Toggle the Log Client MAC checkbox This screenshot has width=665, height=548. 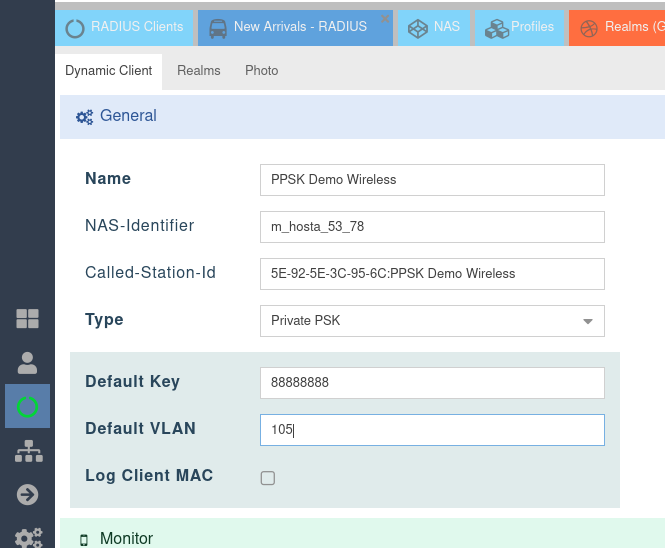point(268,478)
